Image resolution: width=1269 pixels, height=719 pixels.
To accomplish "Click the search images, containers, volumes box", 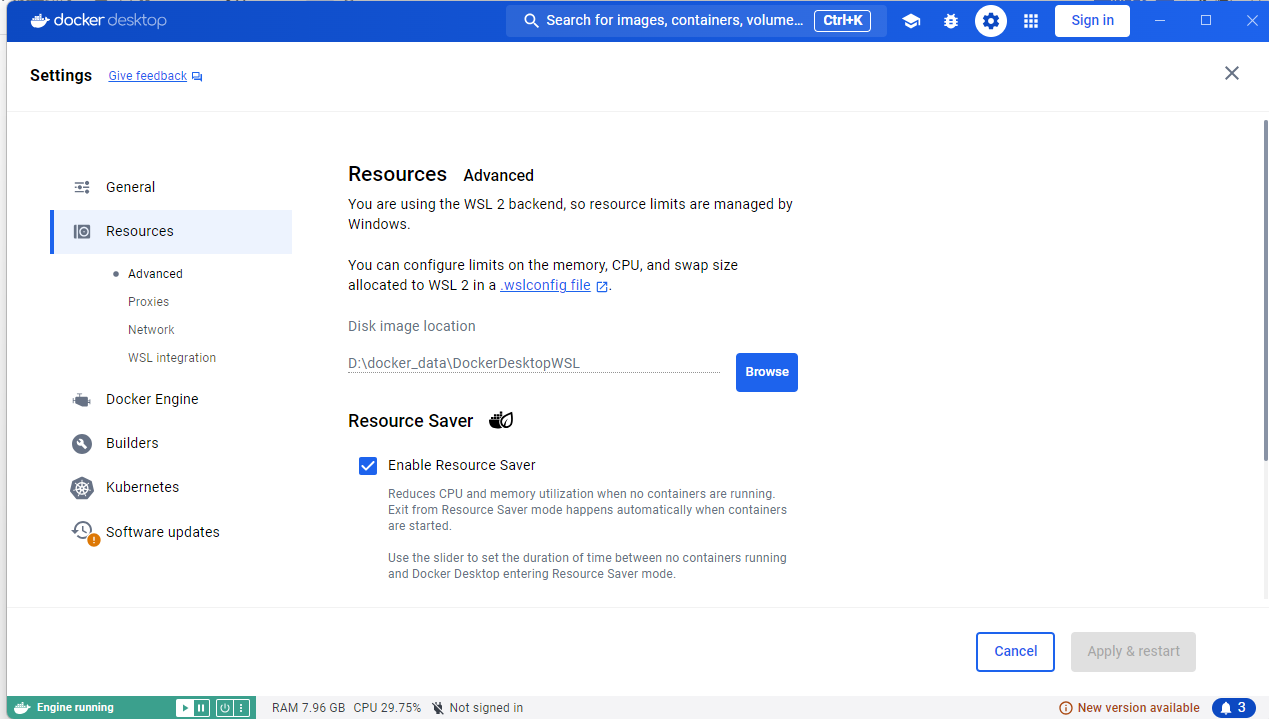I will point(696,21).
